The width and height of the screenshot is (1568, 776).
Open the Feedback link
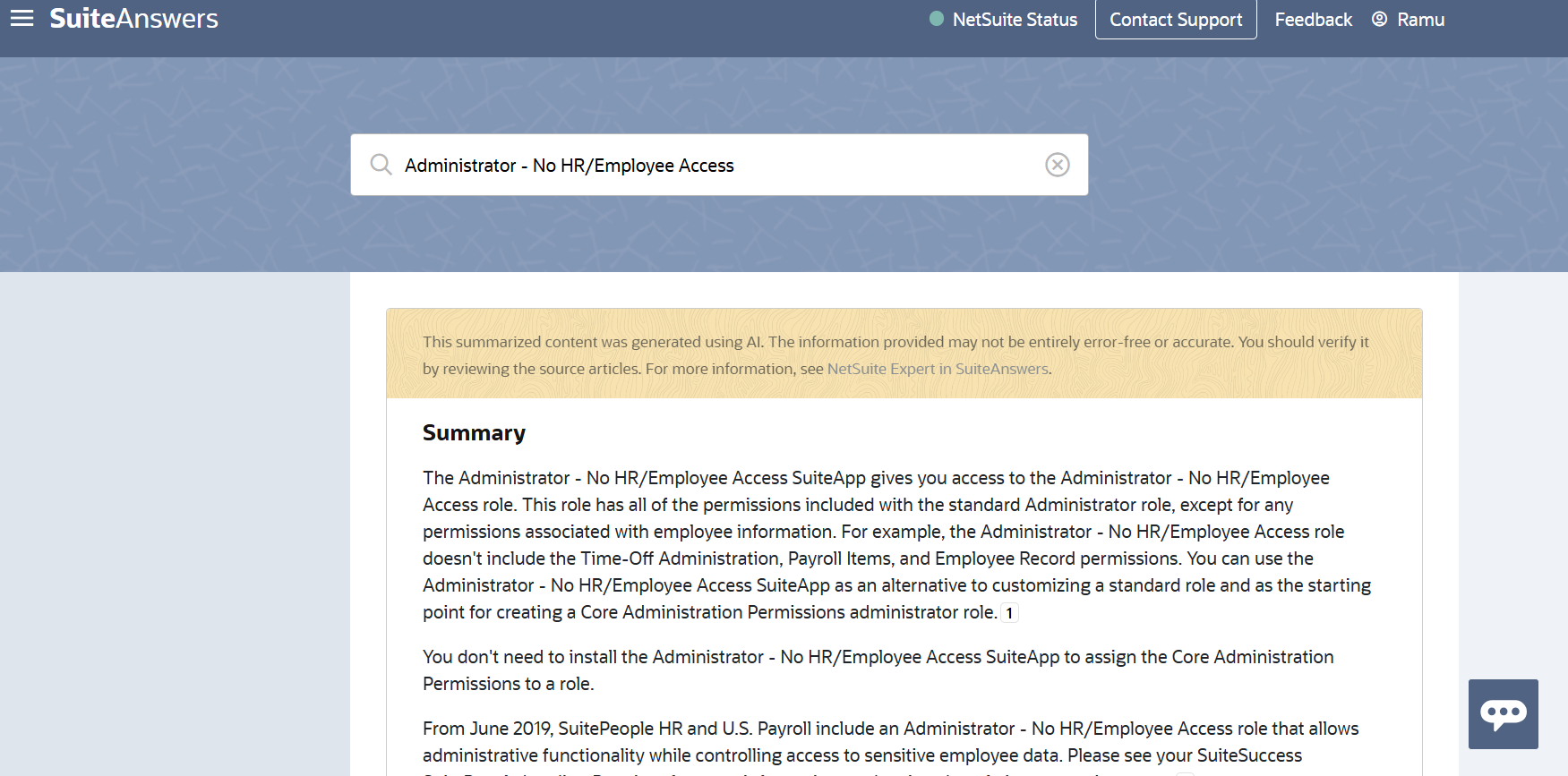coord(1313,20)
